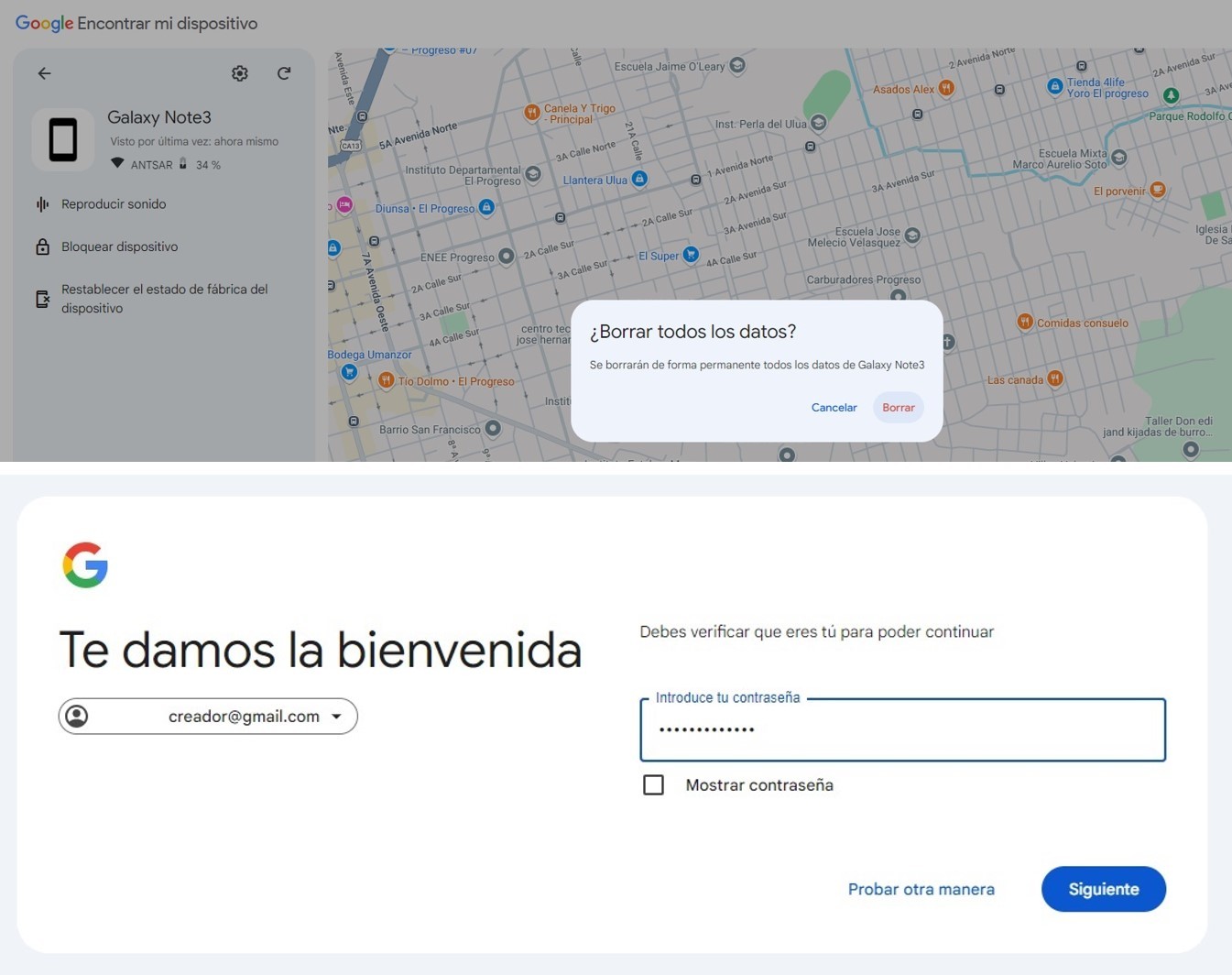Click the Instituto Departamental school pin

pyautogui.click(x=532, y=173)
